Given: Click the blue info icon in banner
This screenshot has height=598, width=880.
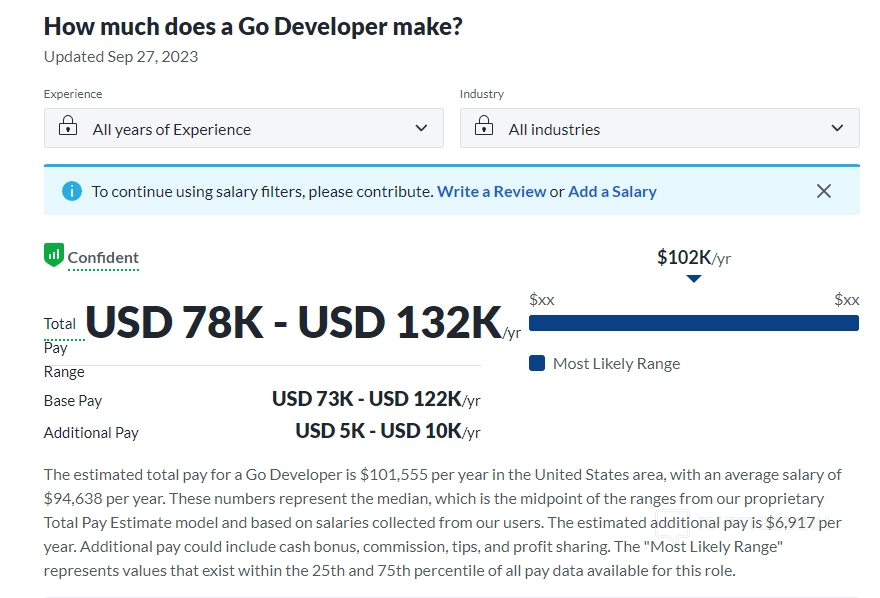Looking at the screenshot, I should tap(71, 191).
